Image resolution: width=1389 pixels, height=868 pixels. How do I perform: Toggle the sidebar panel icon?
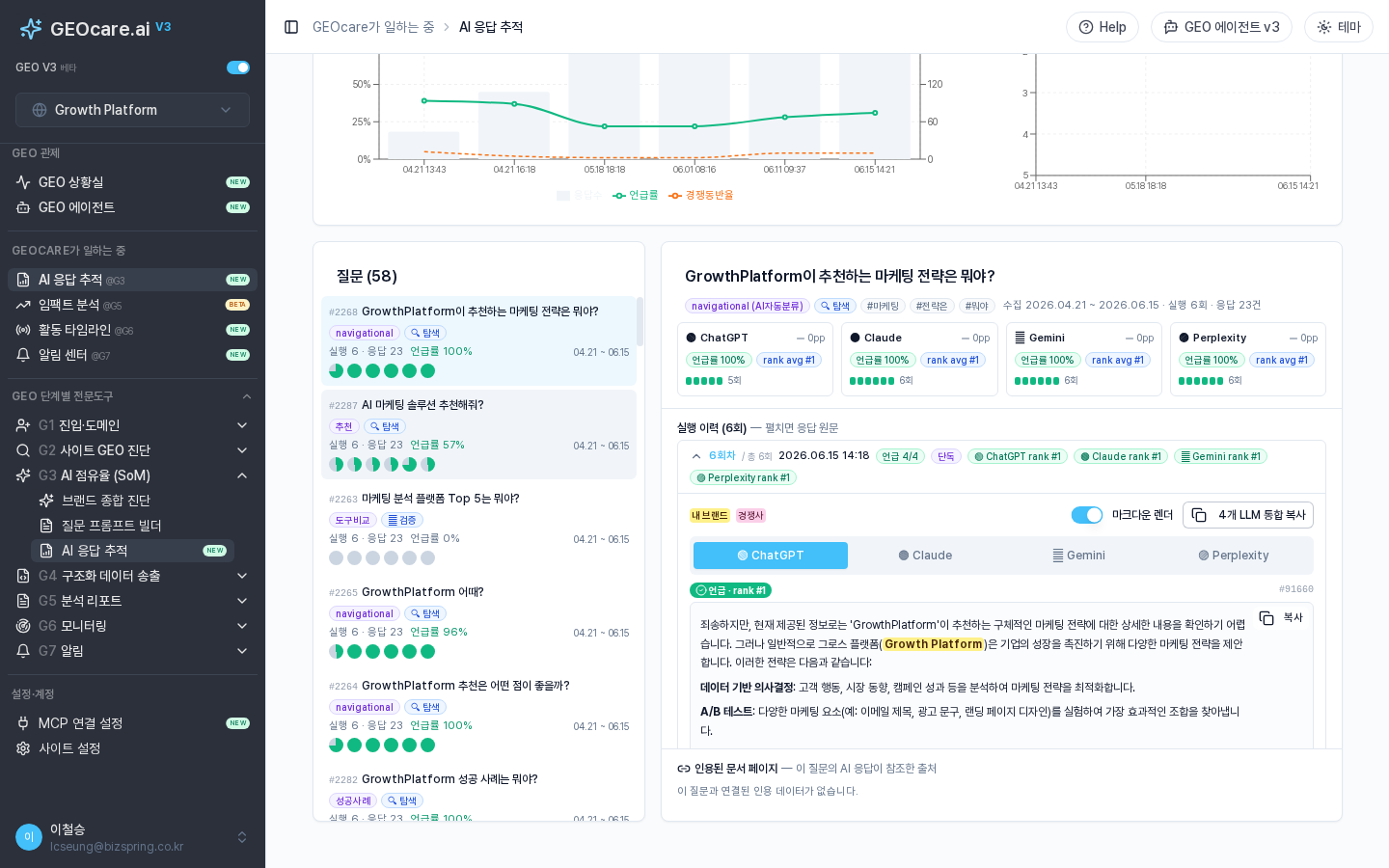click(291, 27)
